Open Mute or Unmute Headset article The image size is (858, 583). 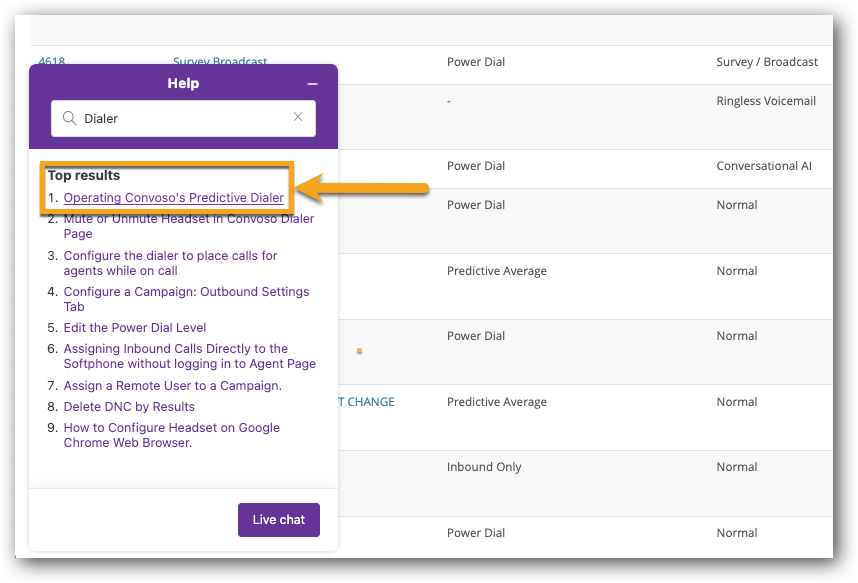point(189,226)
